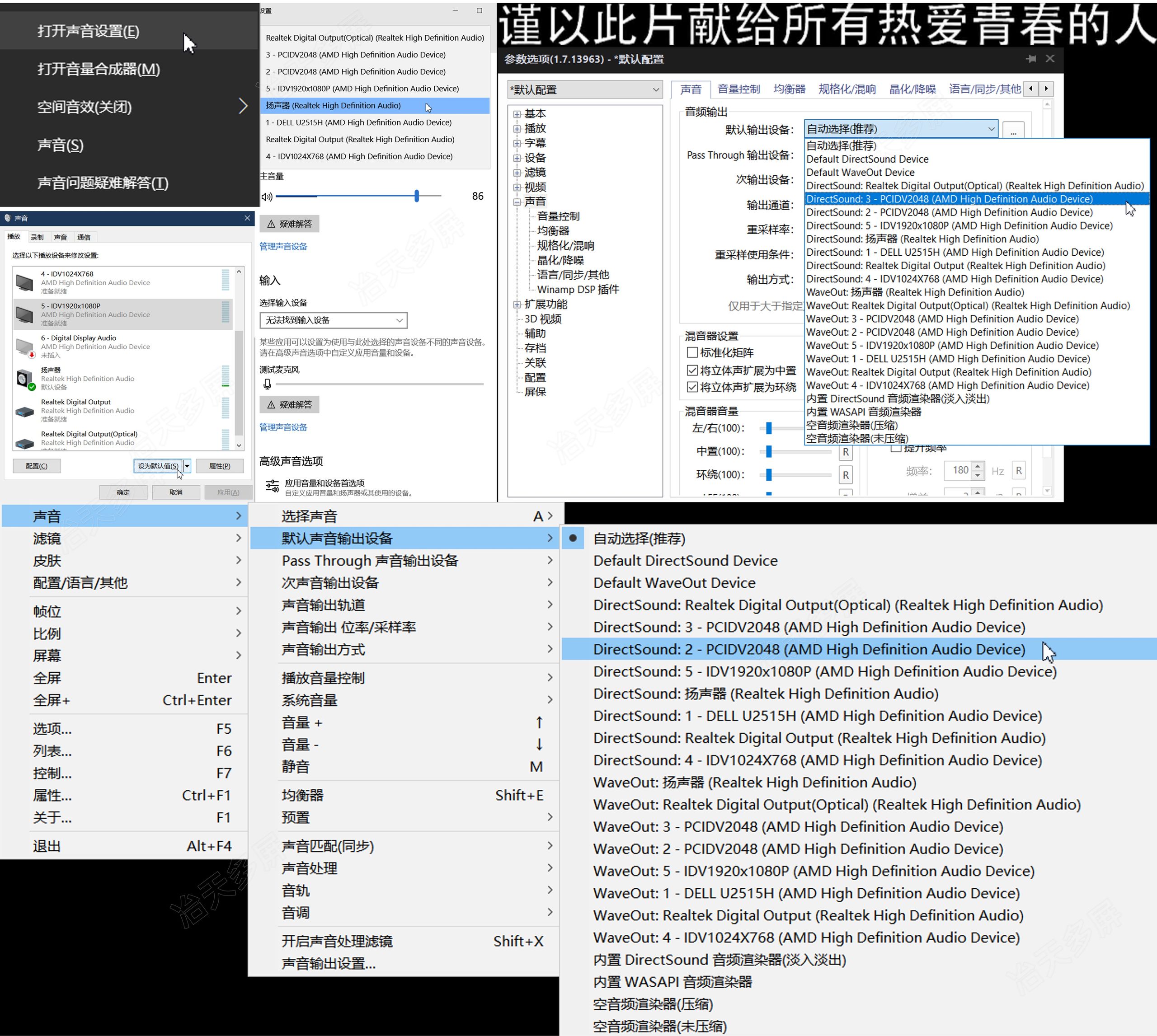This screenshot has height=1036, width=1157.
Task: Select 1 - DELL U2515H in output device list
Action: pyautogui.click(x=375, y=122)
